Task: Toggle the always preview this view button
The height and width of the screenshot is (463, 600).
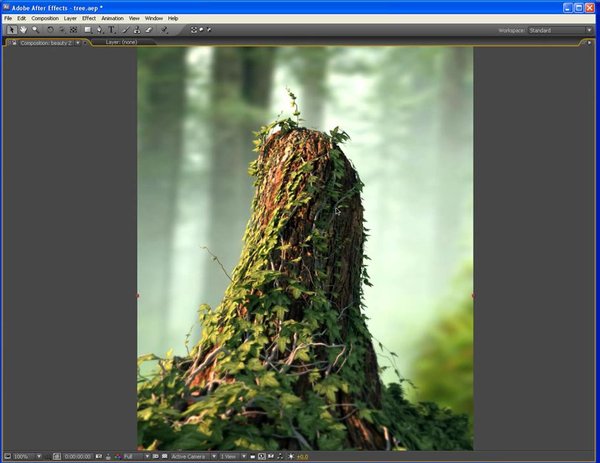Action: (8, 456)
